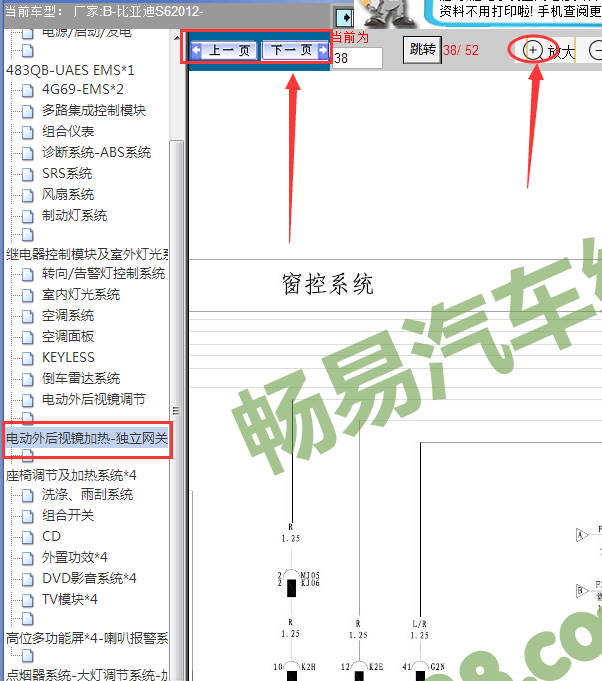Select the SRS系统 entry

pyautogui.click(x=67, y=173)
